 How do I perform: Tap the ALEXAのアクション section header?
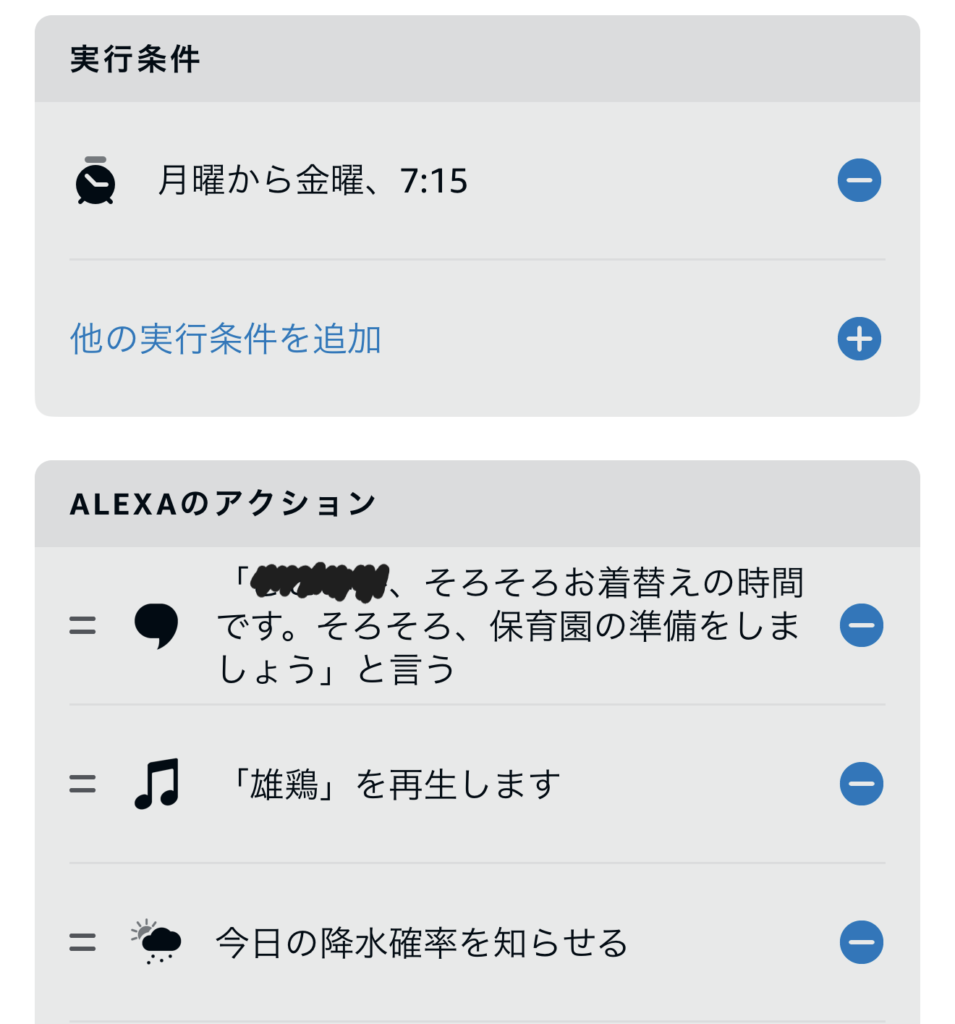223,505
